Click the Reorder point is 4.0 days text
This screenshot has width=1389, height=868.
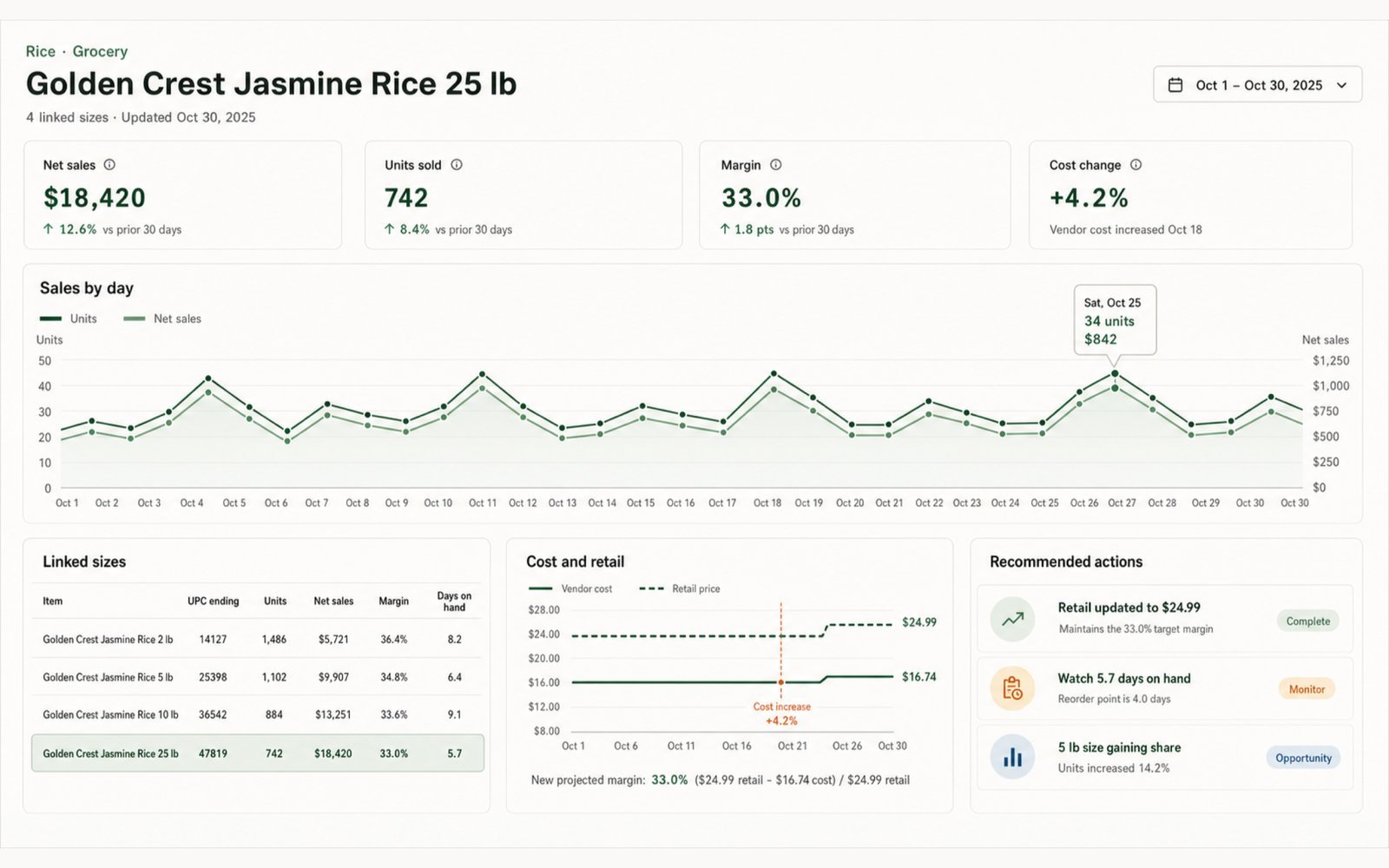pos(1114,699)
